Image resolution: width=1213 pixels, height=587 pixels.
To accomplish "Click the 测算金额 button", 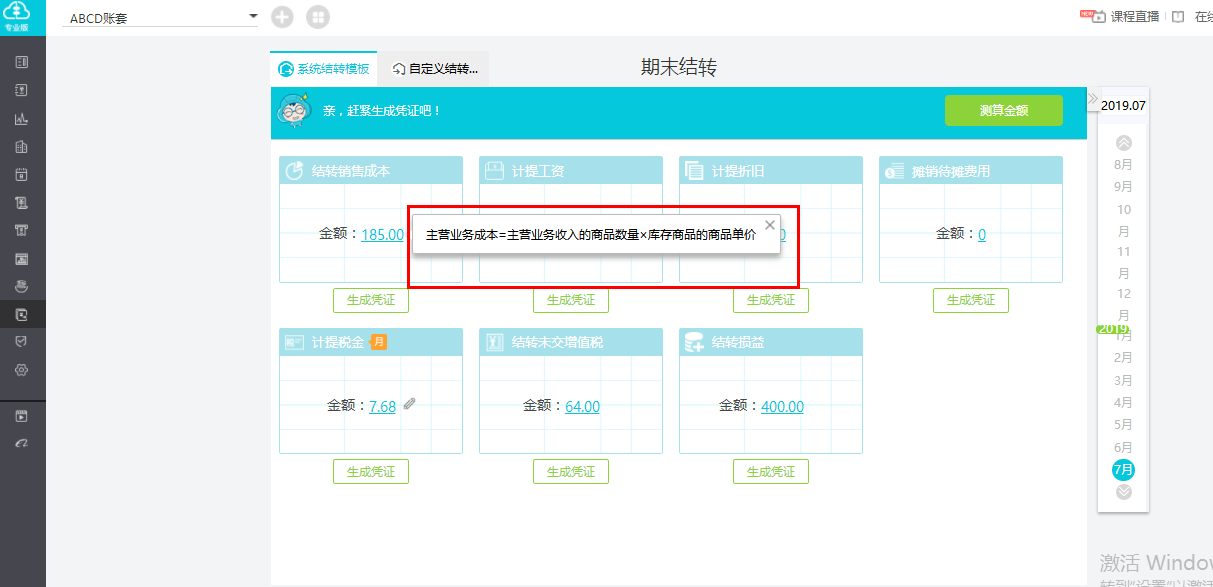I will tap(1003, 111).
